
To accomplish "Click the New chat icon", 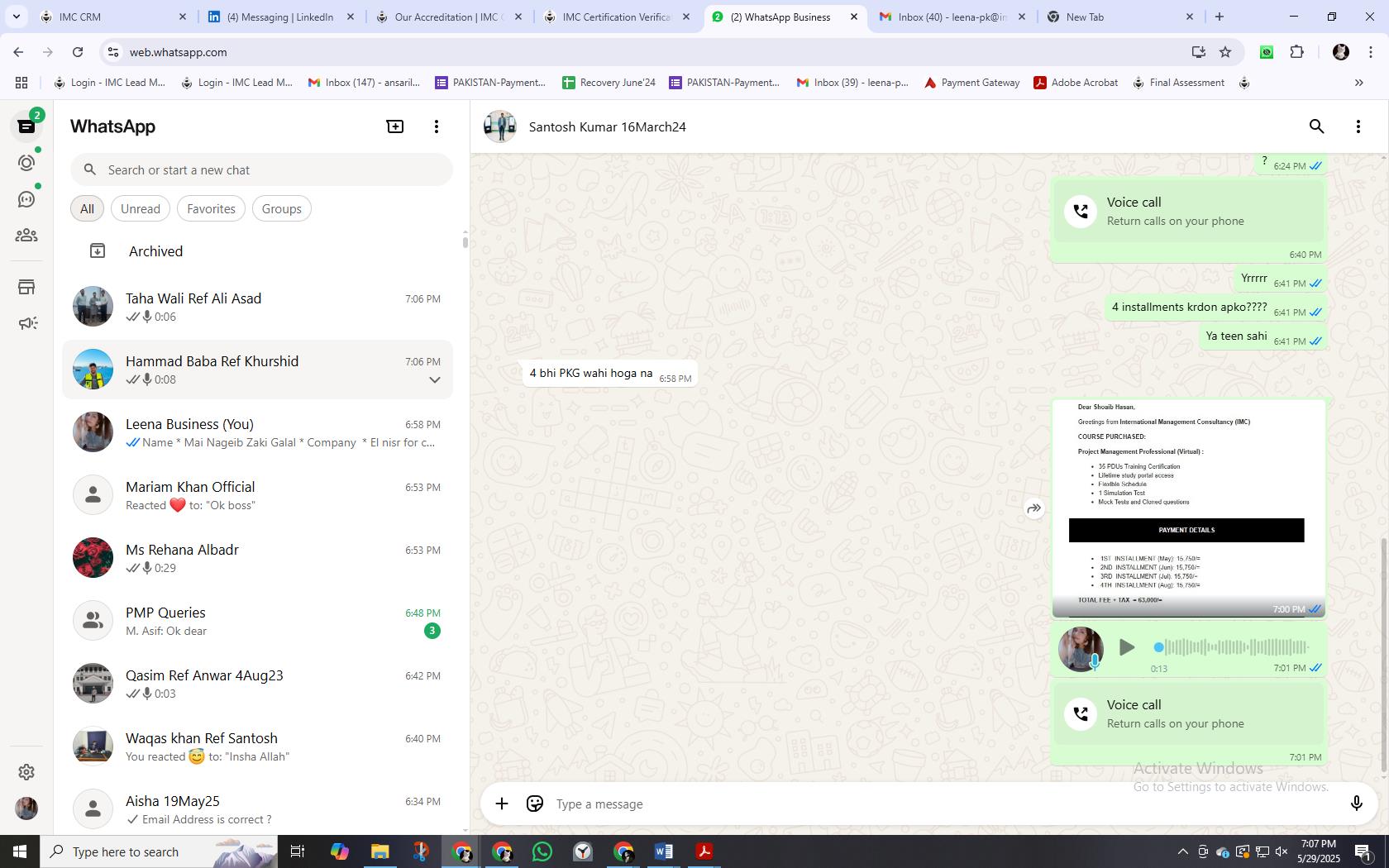I will 395,126.
